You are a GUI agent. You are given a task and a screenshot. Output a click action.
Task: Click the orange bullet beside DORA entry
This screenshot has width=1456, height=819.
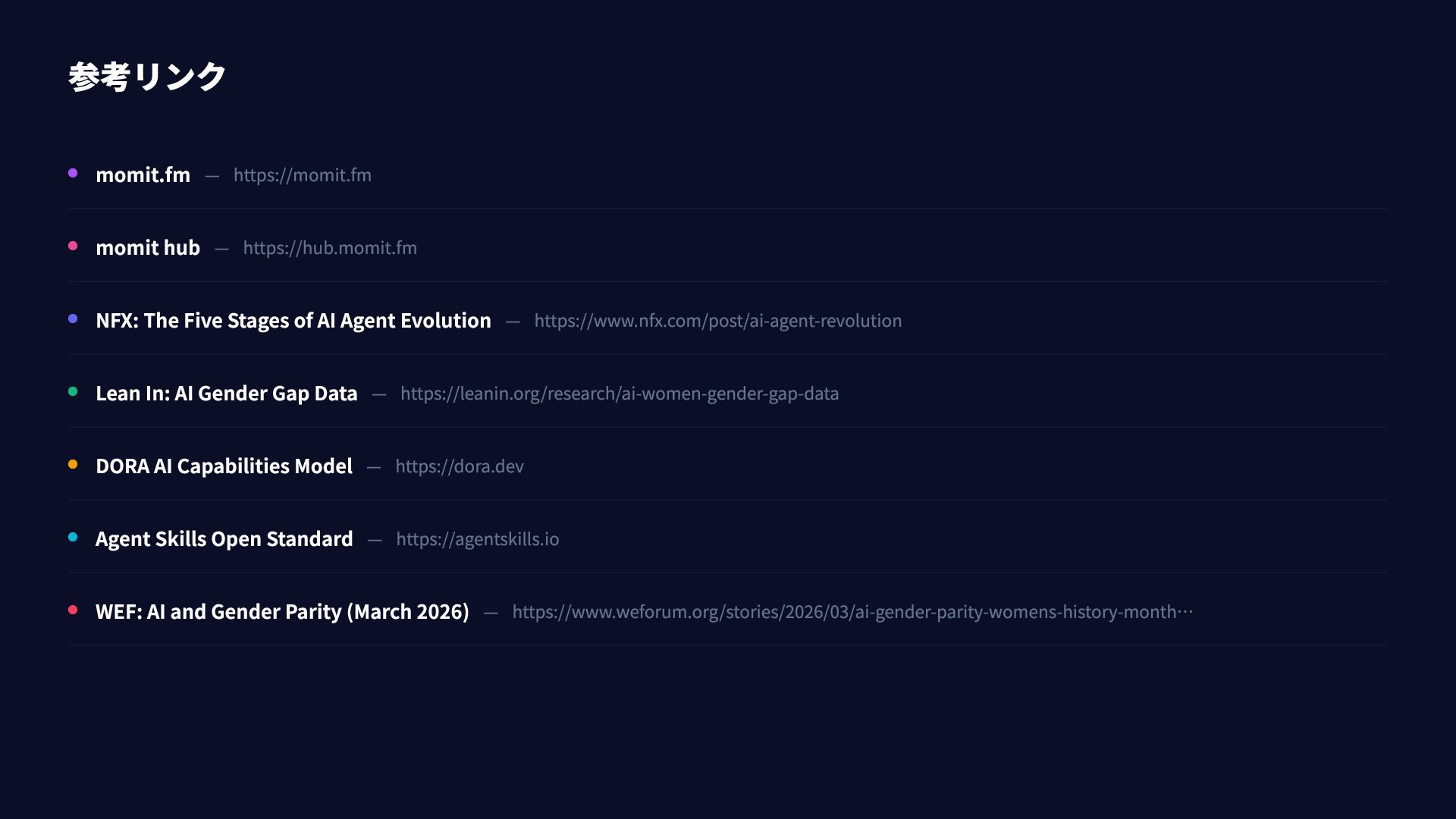(x=73, y=464)
